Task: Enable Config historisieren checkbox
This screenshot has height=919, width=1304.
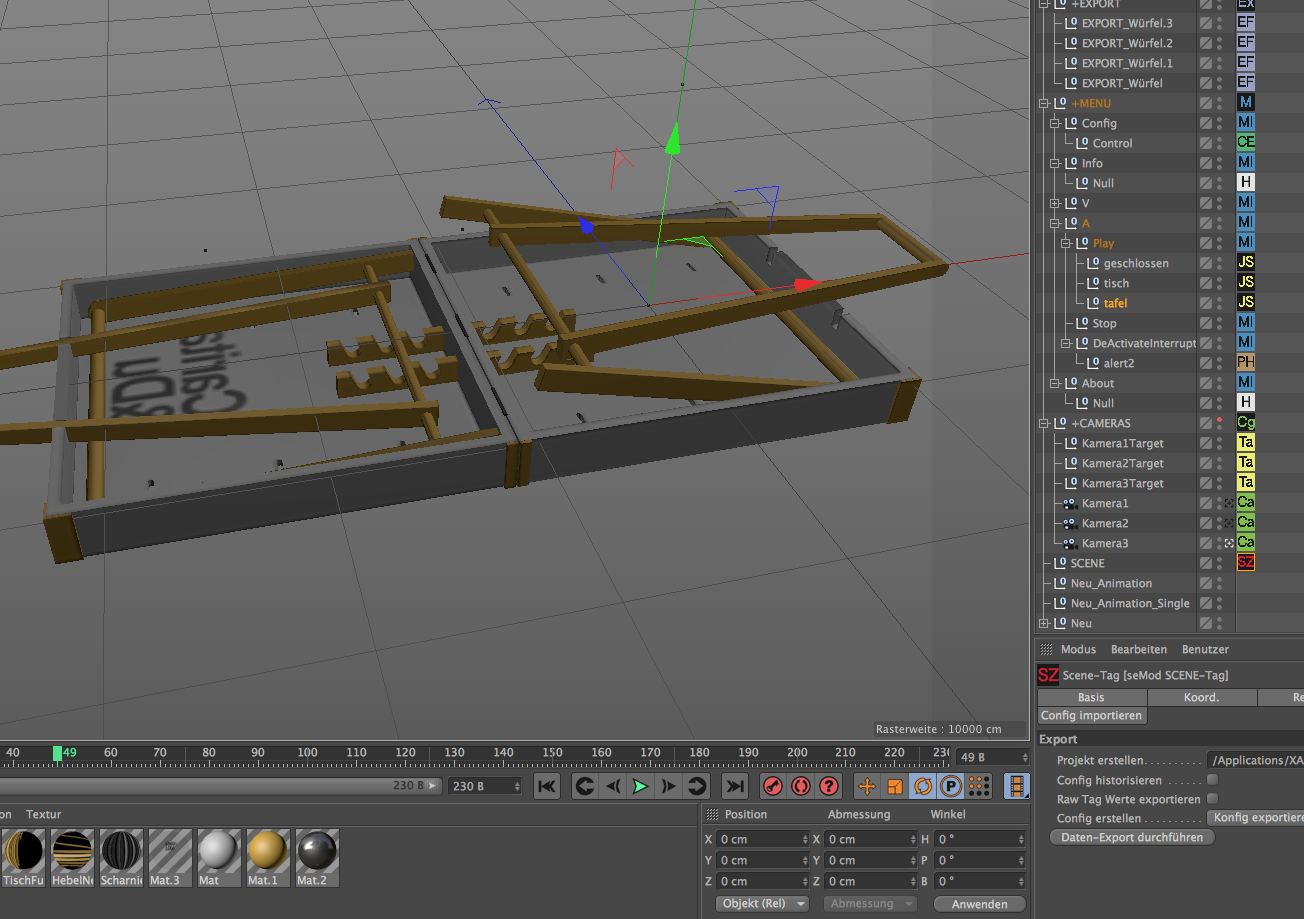Action: 1213,779
